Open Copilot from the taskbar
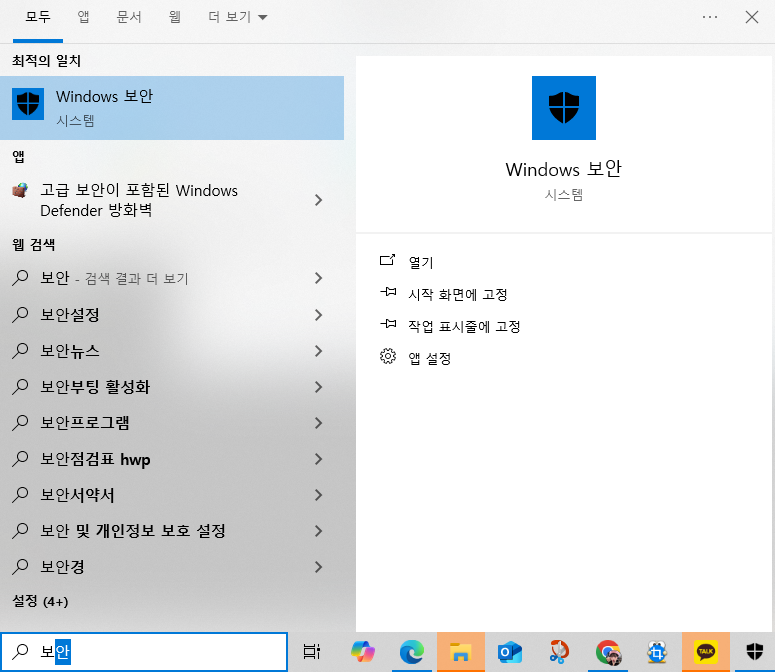This screenshot has width=775, height=672. tap(363, 652)
